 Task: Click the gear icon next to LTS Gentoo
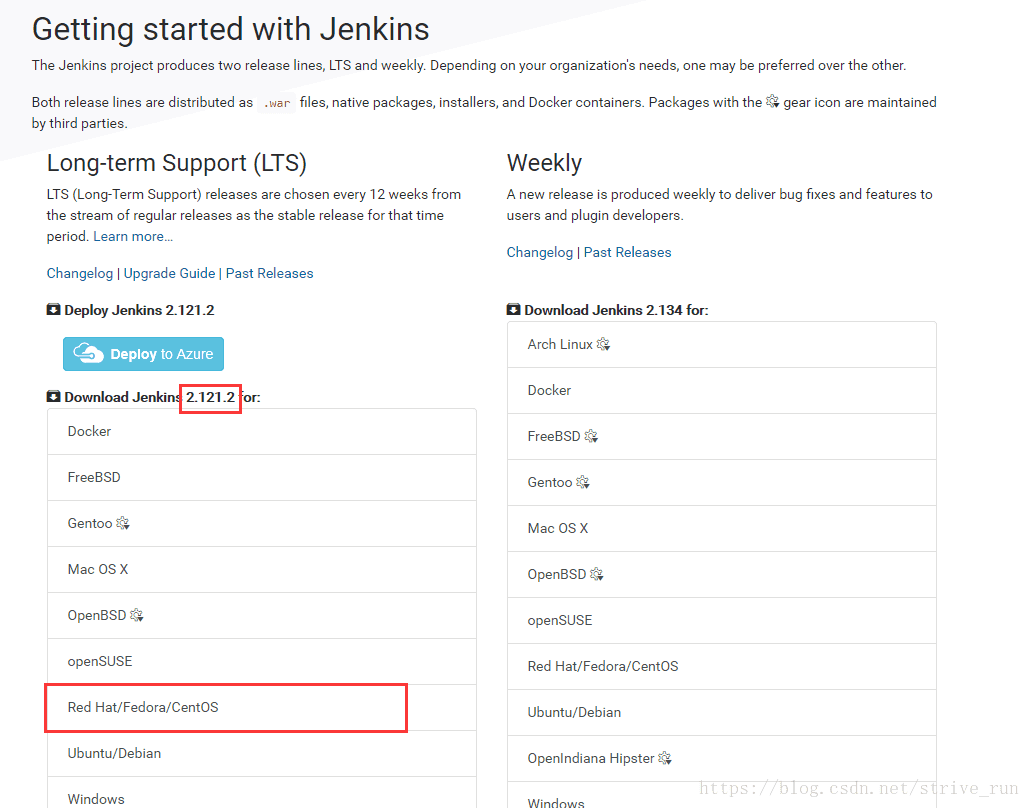123,524
